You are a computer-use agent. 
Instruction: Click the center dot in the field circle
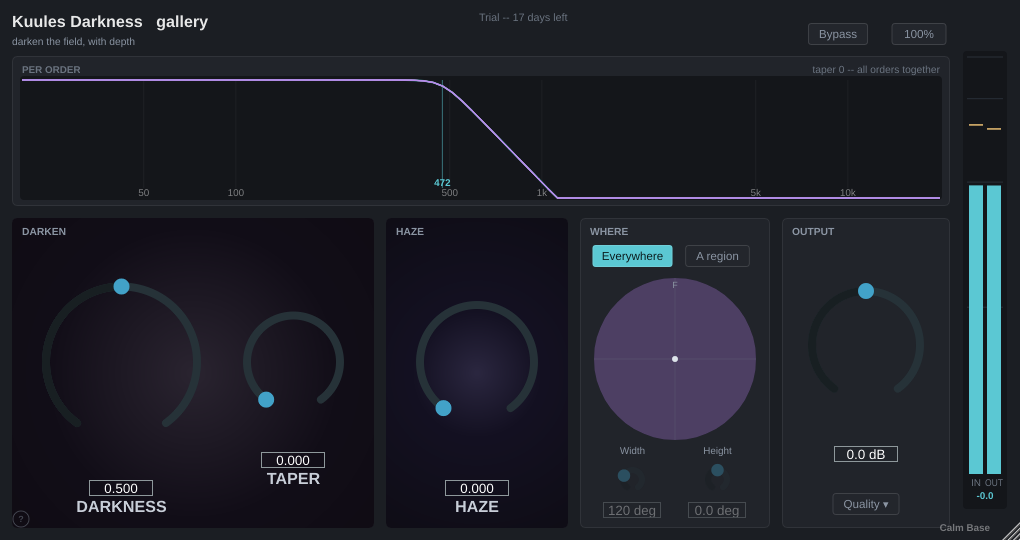point(675,359)
